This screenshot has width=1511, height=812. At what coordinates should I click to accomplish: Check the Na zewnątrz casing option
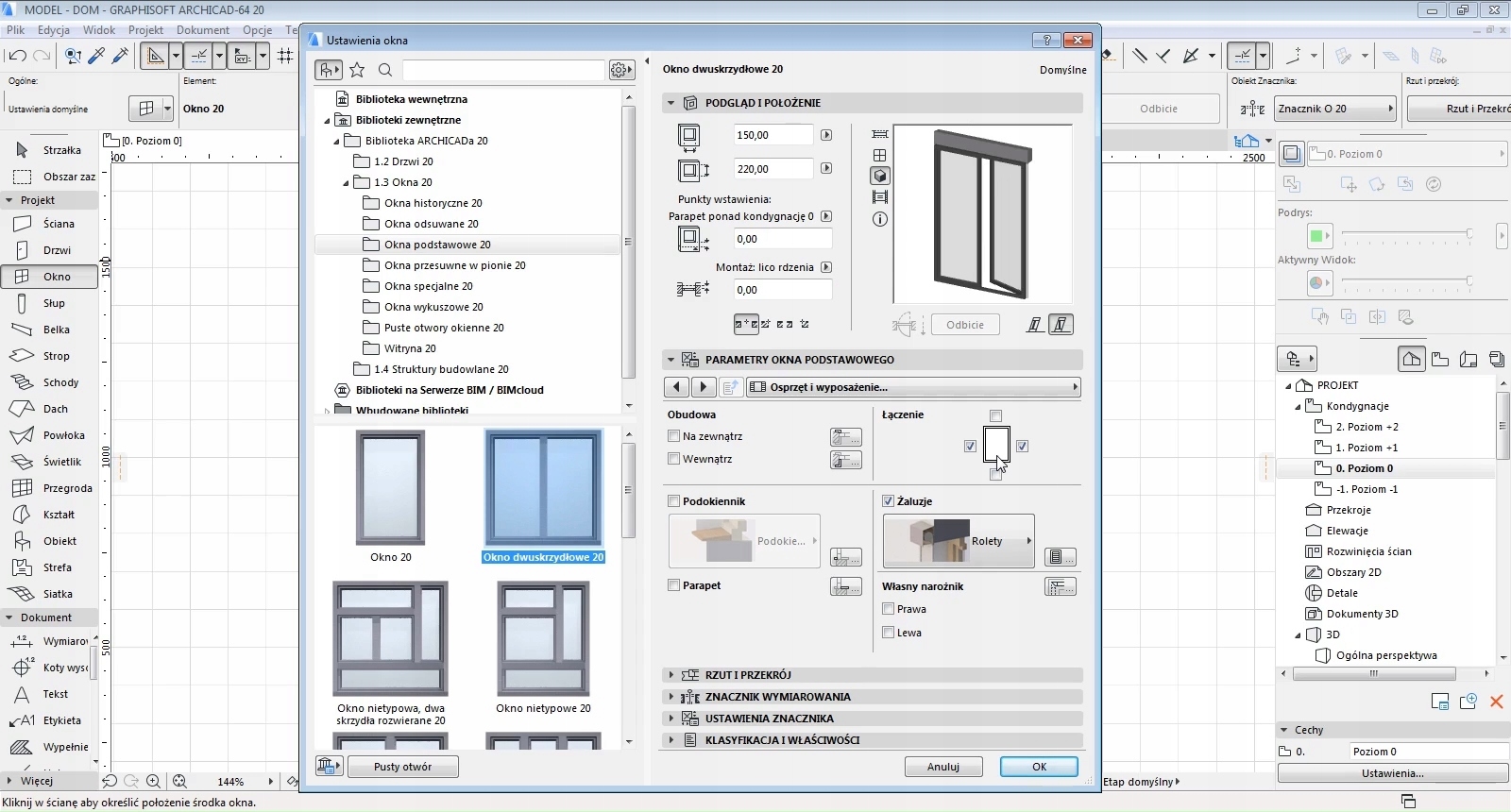pyautogui.click(x=674, y=436)
